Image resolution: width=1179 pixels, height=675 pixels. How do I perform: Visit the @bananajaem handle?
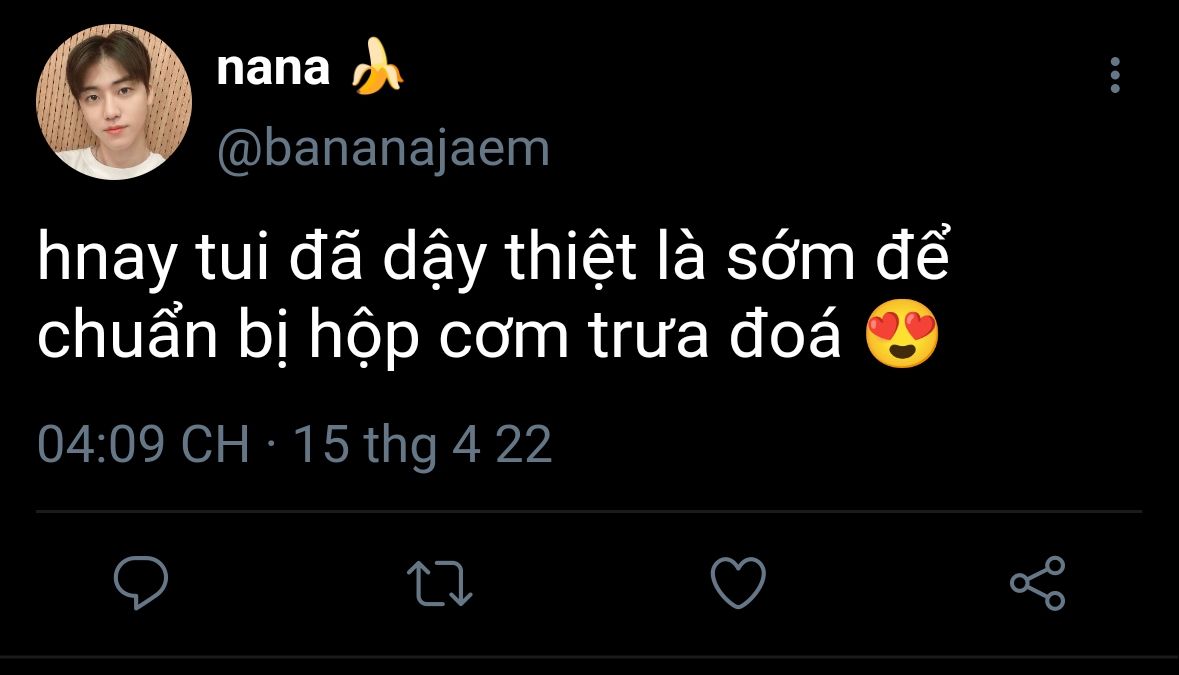pyautogui.click(x=383, y=149)
